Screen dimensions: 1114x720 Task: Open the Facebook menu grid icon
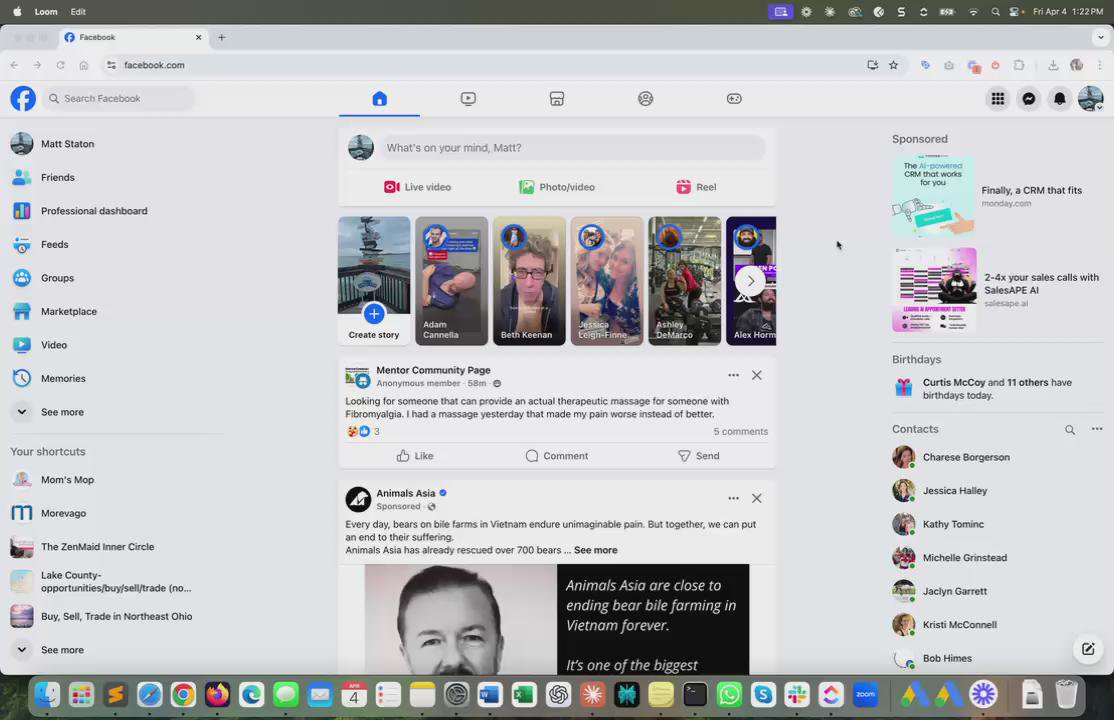pos(997,99)
